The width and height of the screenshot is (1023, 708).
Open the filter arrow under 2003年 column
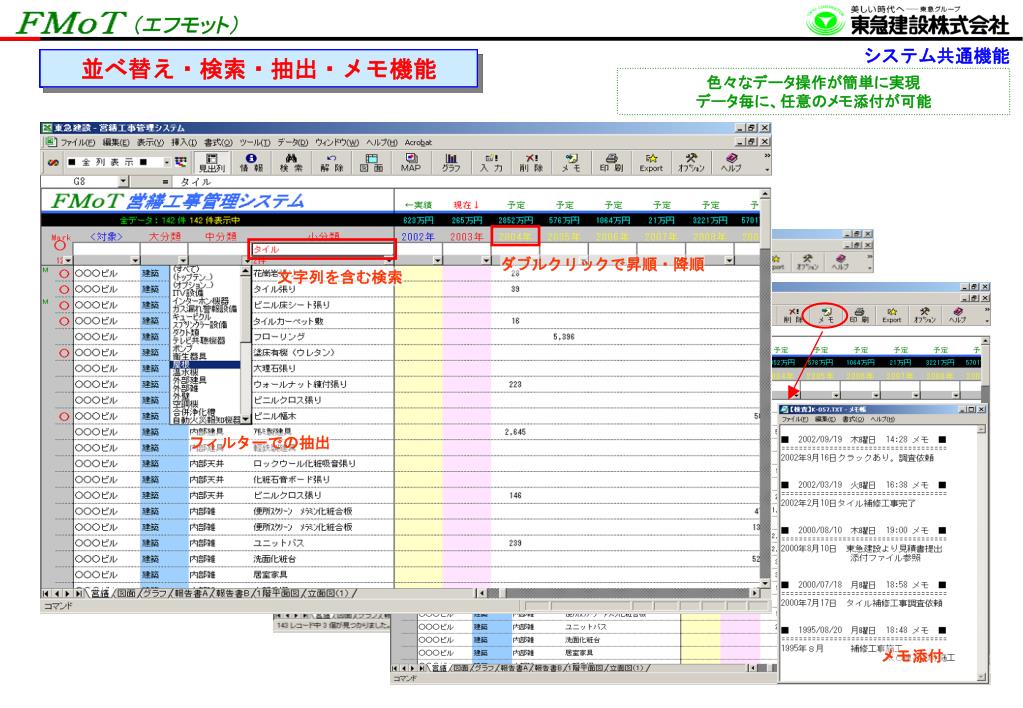[486, 260]
